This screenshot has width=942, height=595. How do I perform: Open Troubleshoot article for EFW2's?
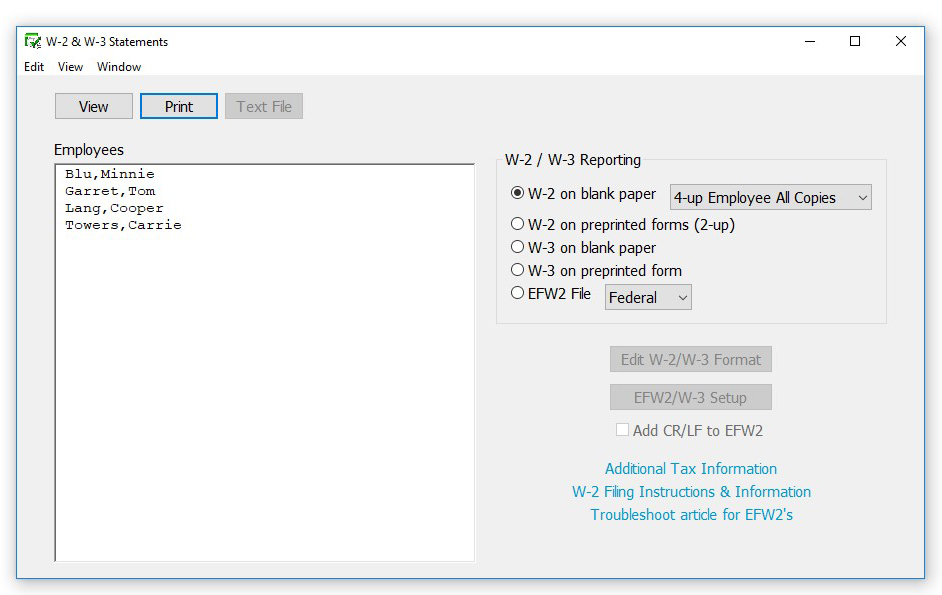point(693,514)
